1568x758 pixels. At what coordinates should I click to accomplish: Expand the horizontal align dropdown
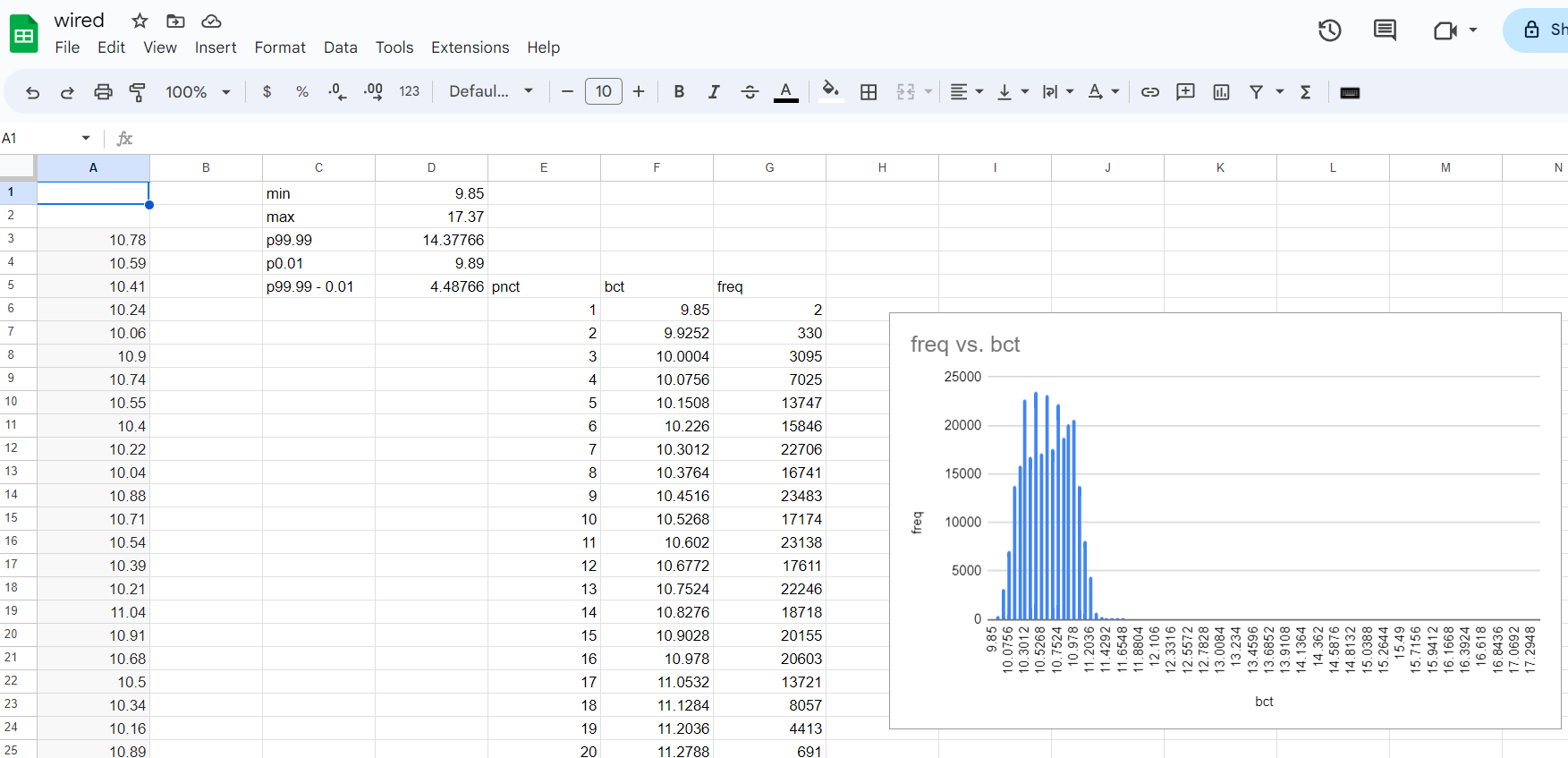pyautogui.click(x=966, y=92)
